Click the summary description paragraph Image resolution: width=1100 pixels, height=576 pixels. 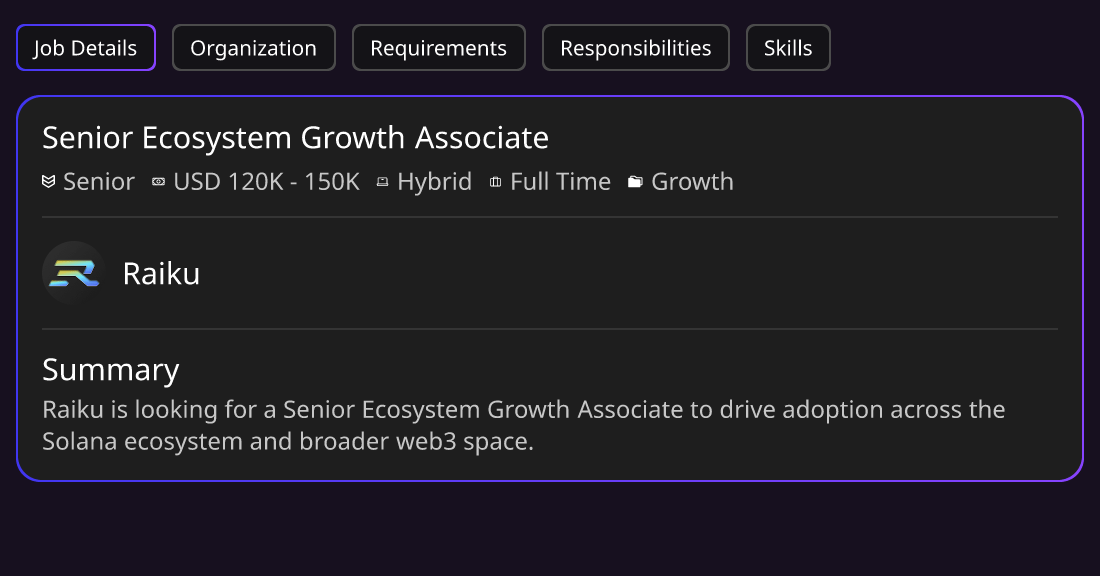pyautogui.click(x=523, y=425)
